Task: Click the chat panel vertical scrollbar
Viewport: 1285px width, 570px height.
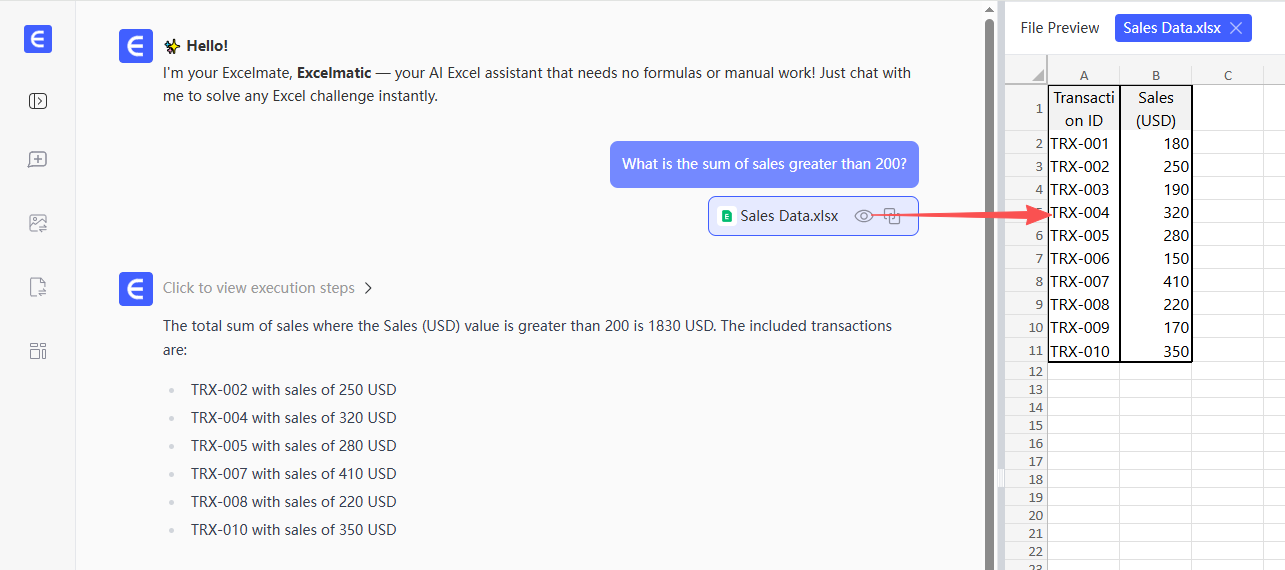Action: pos(990,250)
